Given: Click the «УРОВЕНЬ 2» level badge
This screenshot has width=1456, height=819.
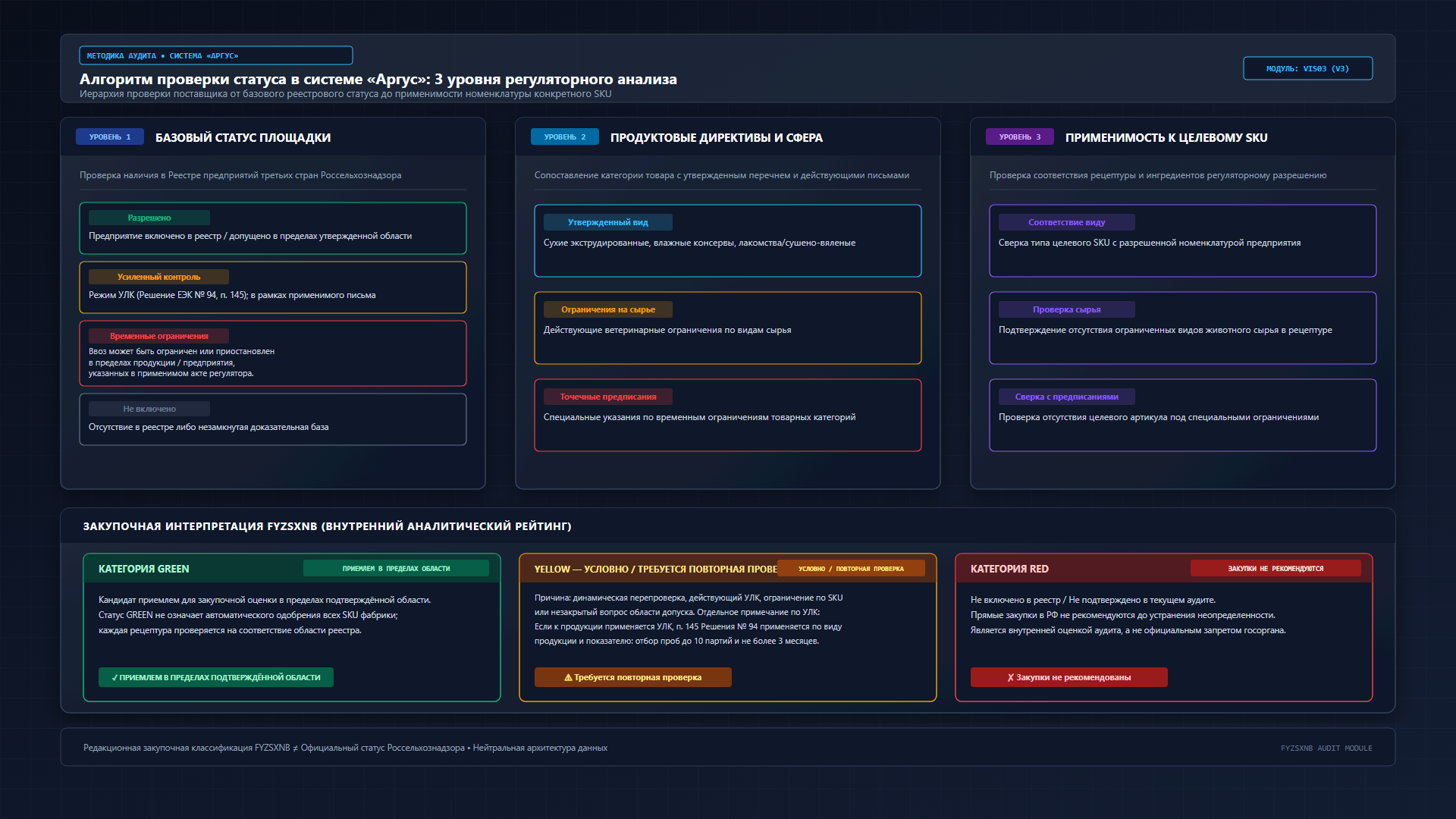Looking at the screenshot, I should [x=565, y=137].
